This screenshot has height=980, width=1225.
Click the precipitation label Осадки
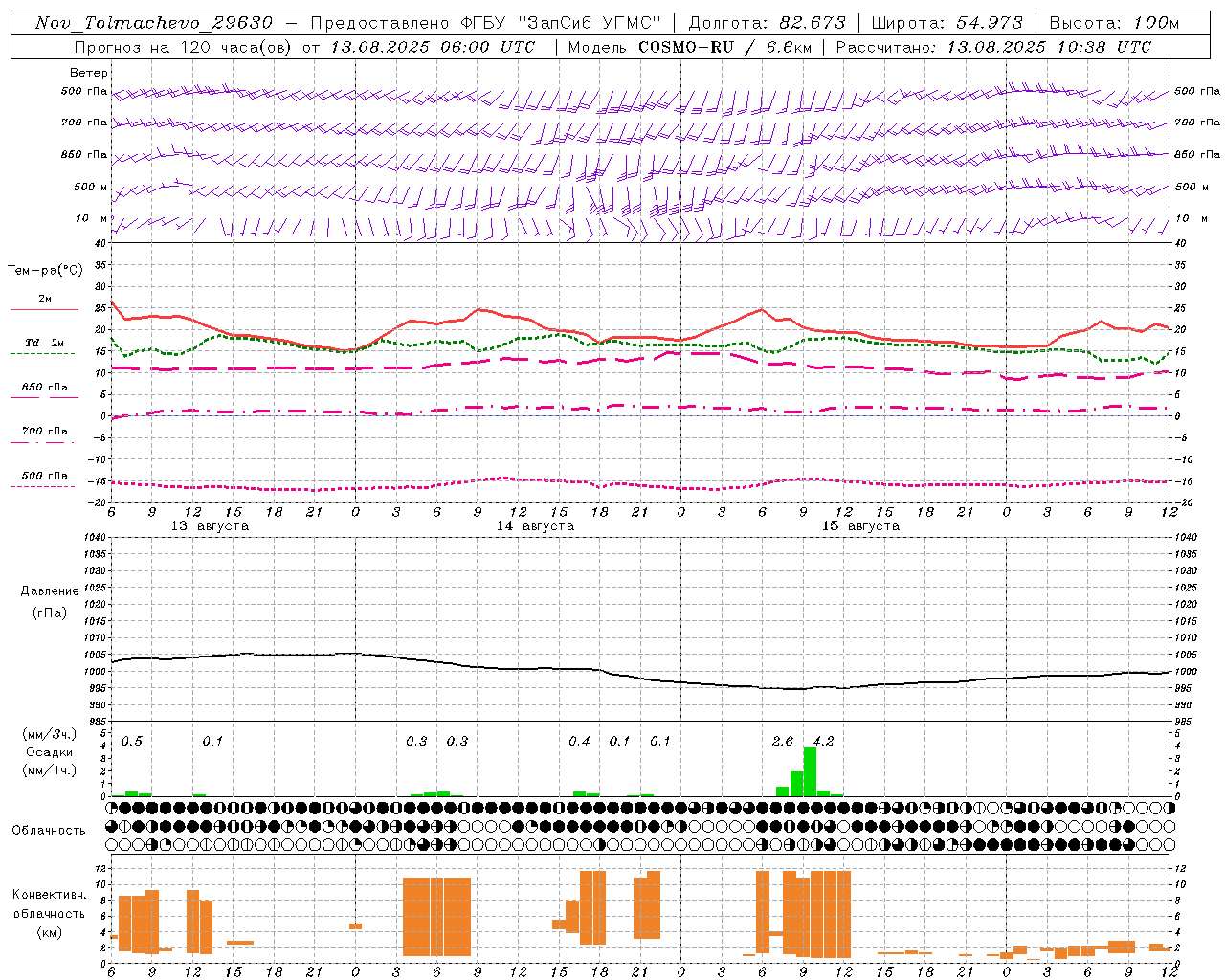[x=50, y=752]
